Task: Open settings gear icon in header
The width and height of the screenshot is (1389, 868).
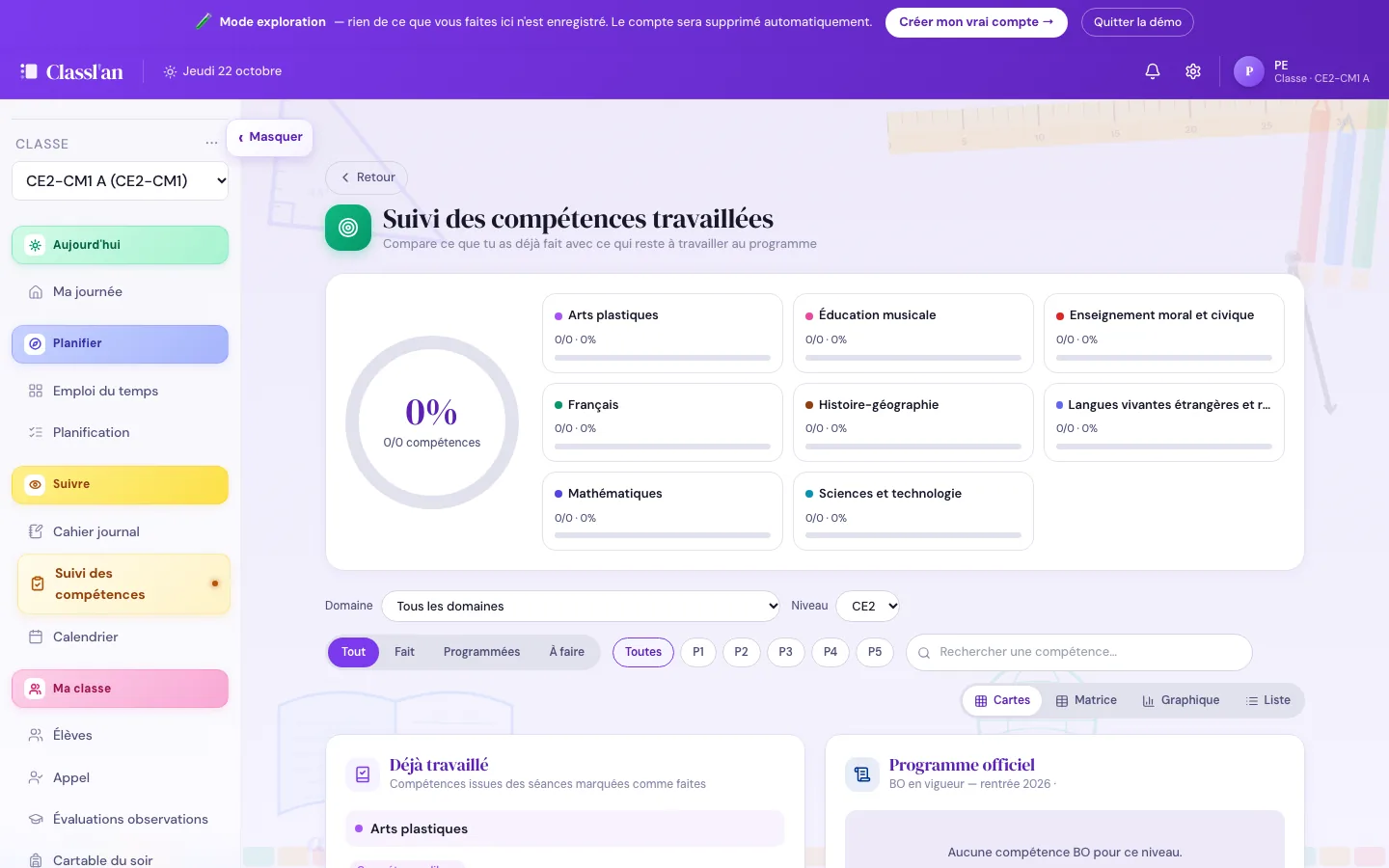Action: point(1193,71)
